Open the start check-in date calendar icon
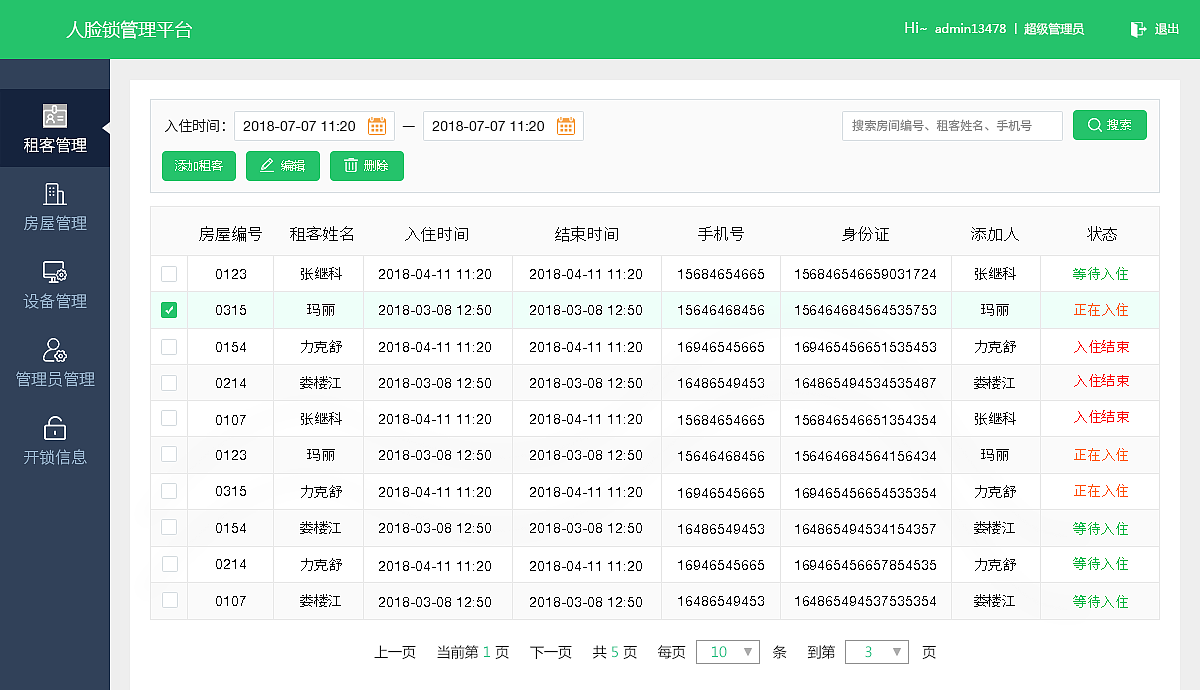Screen dimensions: 1200x690 click(x=377, y=125)
